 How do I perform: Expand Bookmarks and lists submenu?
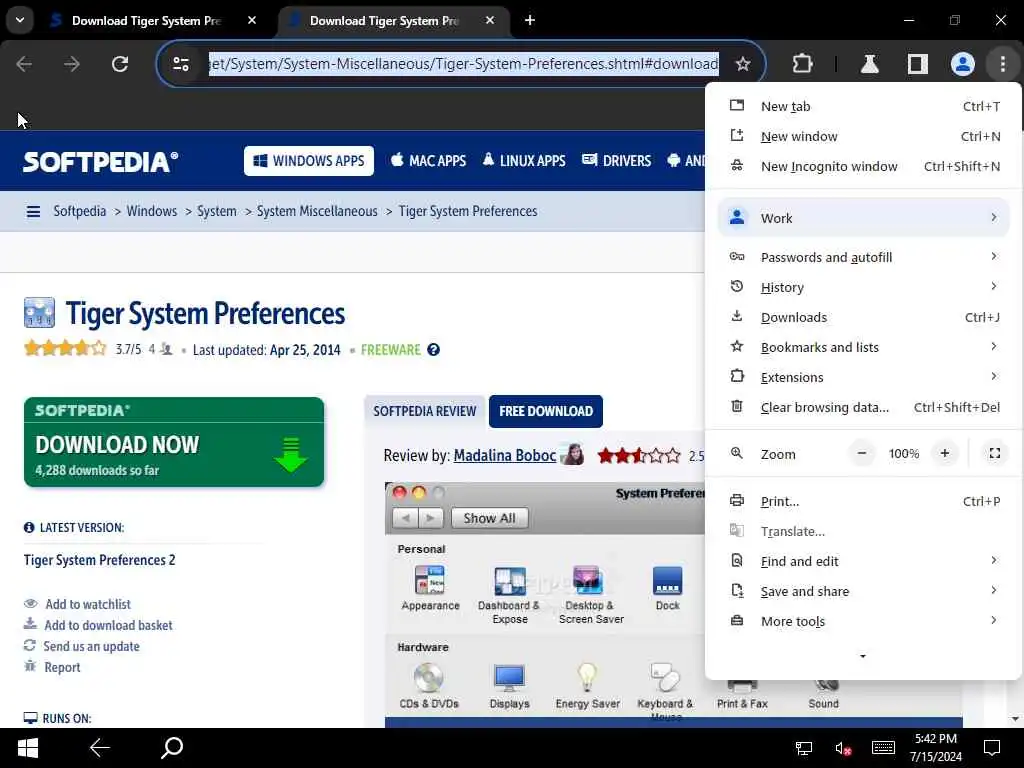(x=863, y=347)
